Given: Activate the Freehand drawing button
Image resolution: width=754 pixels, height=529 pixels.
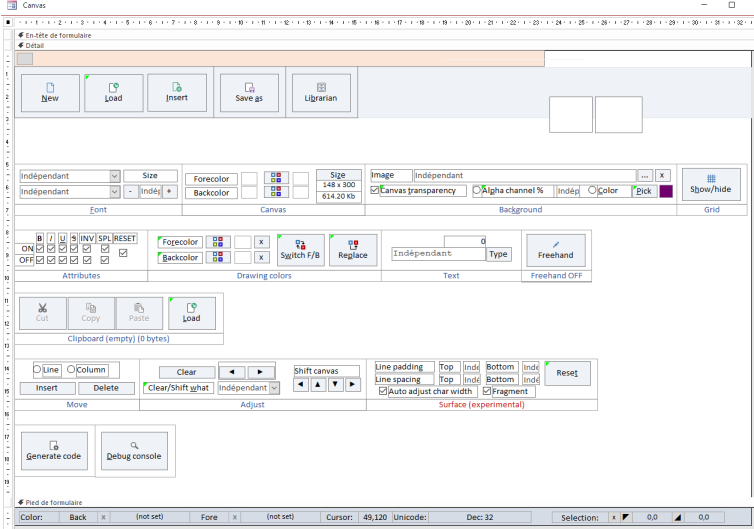Looking at the screenshot, I should (556, 250).
